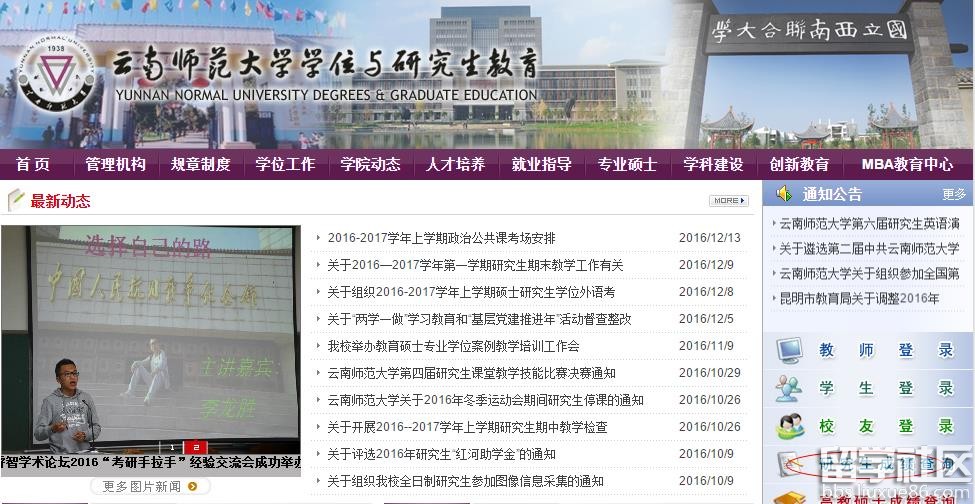
Task: Open the MBA教育中心 nav item
Action: (908, 164)
